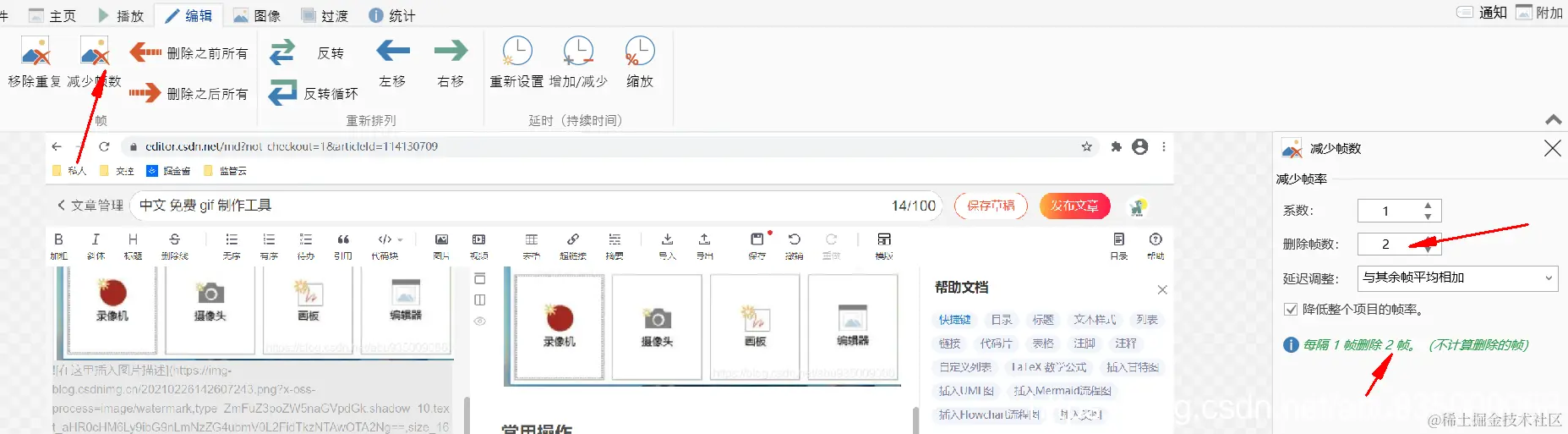Screen dimensions: 1568x434
Task: Open the 延迟调整 dropdown
Action: (x=1458, y=277)
